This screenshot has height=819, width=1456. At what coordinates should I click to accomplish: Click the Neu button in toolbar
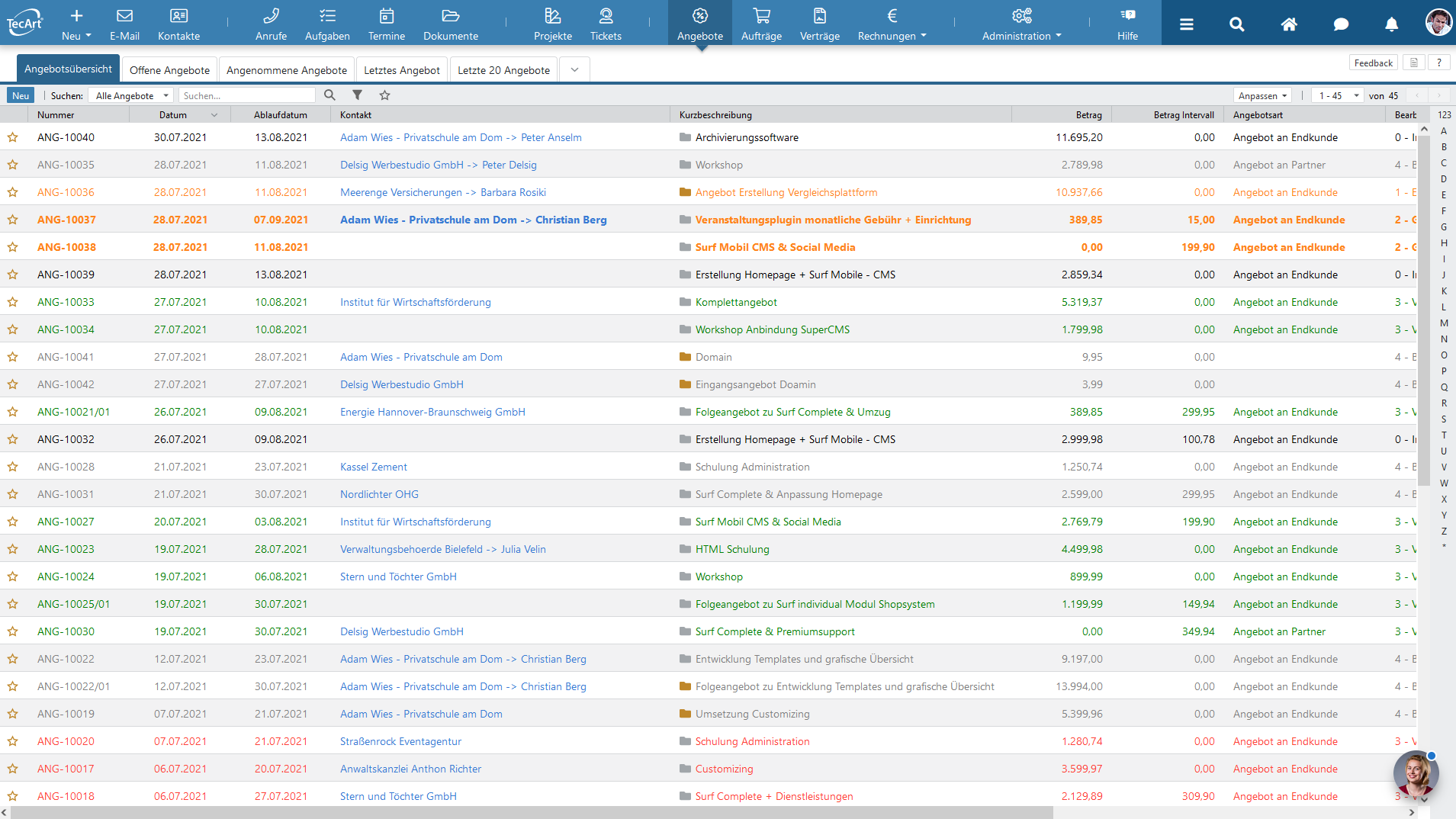click(21, 96)
